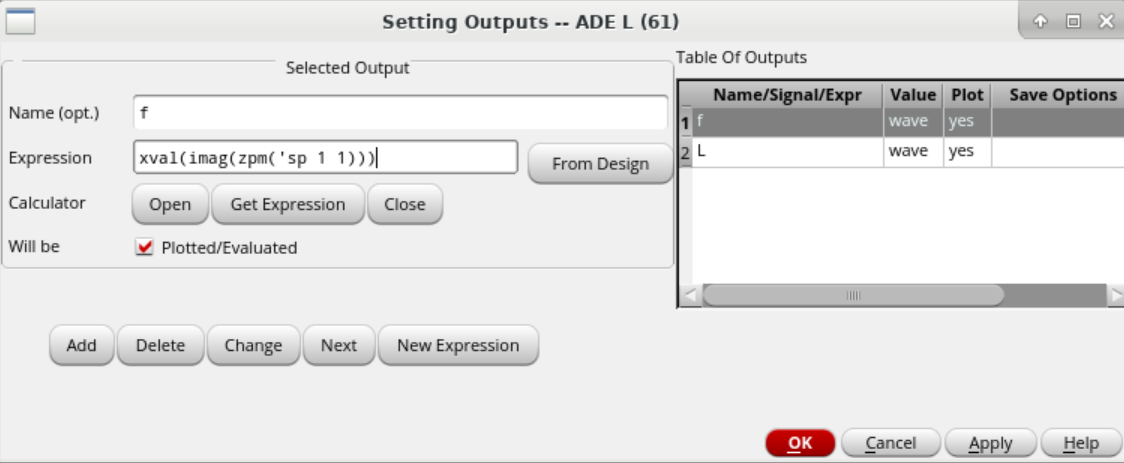The width and height of the screenshot is (1124, 463).
Task: Click the Apply button
Action: 990,443
